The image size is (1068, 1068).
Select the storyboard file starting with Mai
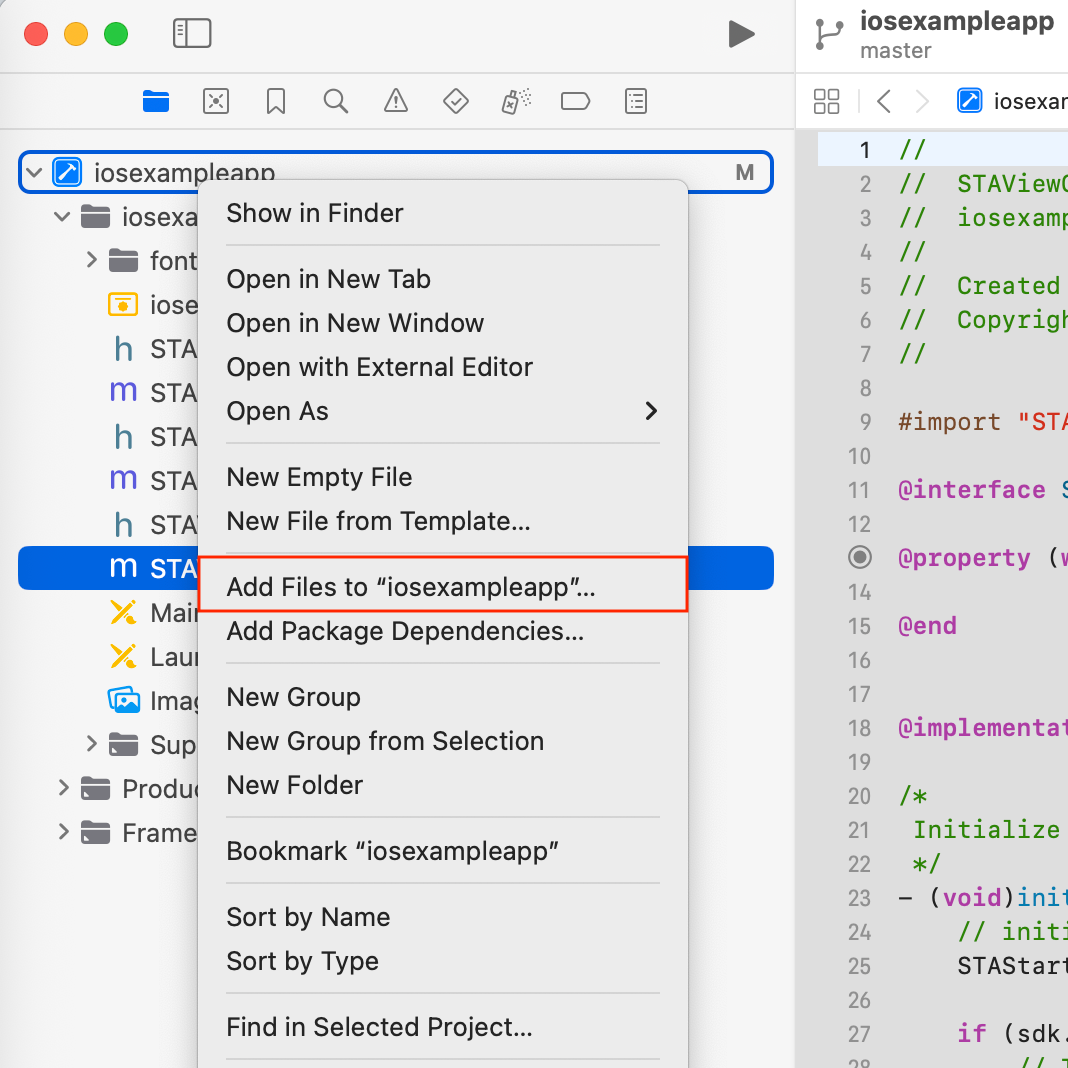coord(153,612)
